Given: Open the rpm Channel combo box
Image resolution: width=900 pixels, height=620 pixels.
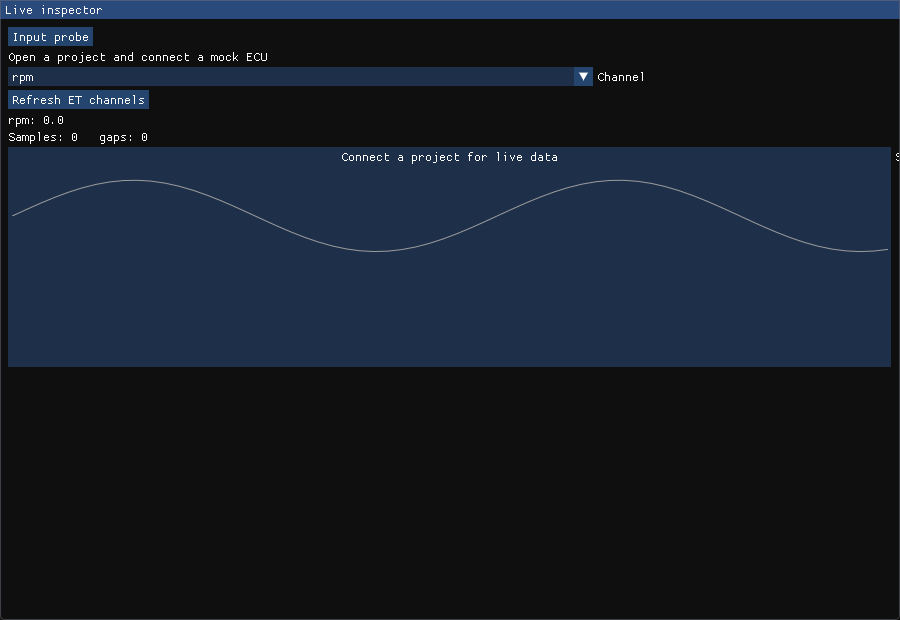Looking at the screenshot, I should click(x=300, y=77).
